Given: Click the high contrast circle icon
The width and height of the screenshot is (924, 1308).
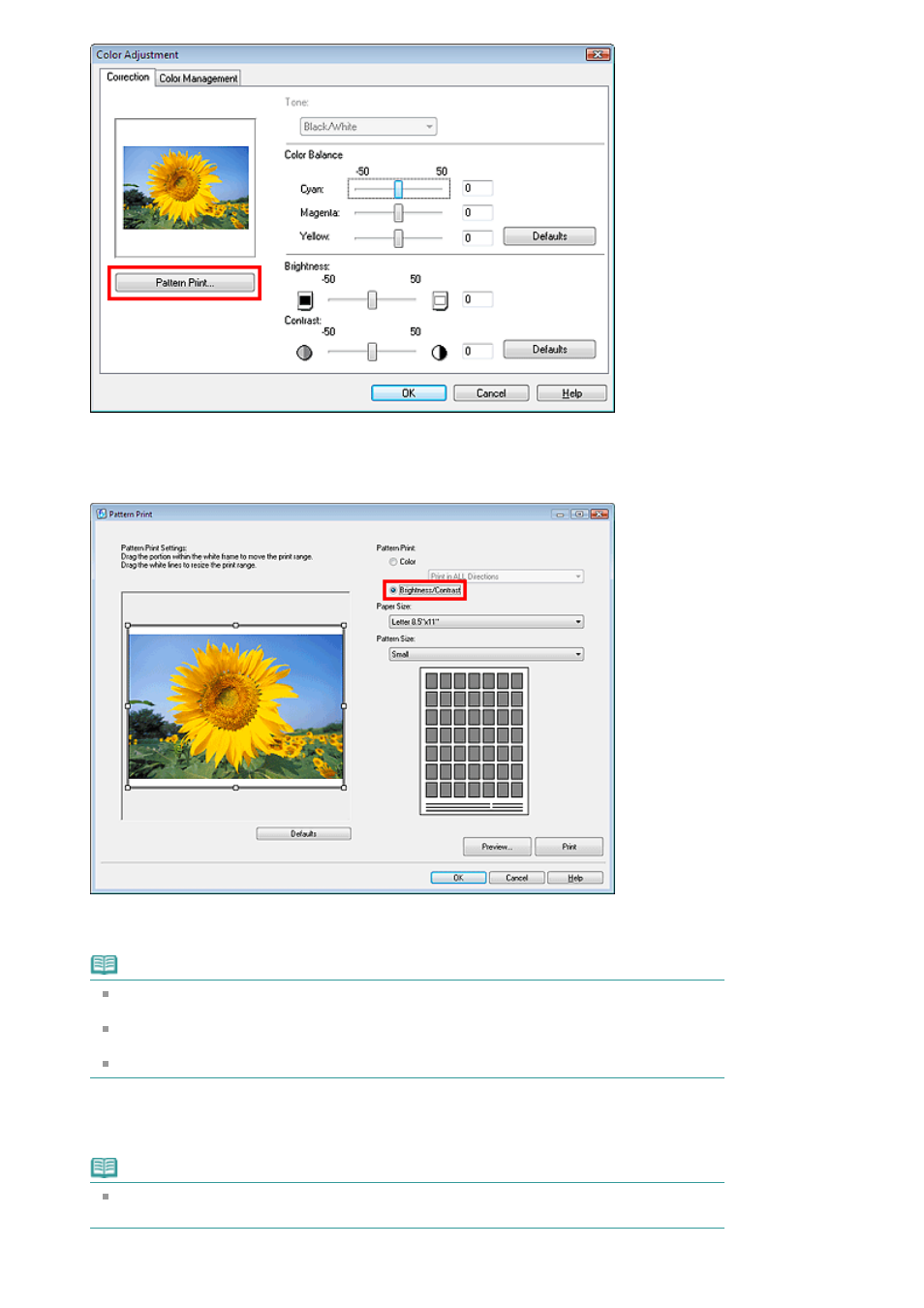Looking at the screenshot, I should [x=440, y=353].
